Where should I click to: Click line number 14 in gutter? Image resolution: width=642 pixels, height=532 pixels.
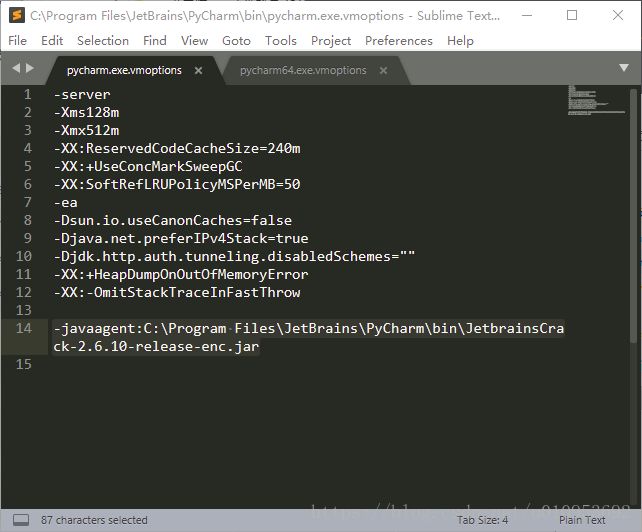pos(23,328)
